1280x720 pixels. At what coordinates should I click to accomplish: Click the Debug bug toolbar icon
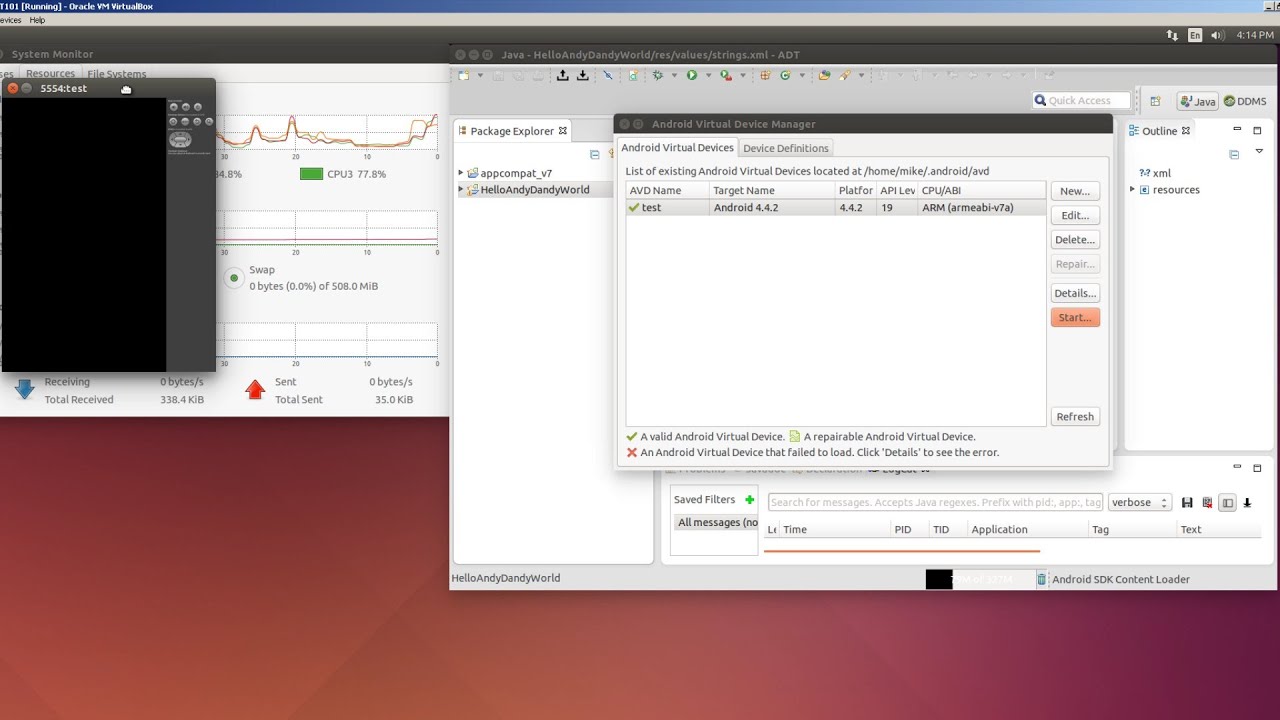[x=657, y=75]
